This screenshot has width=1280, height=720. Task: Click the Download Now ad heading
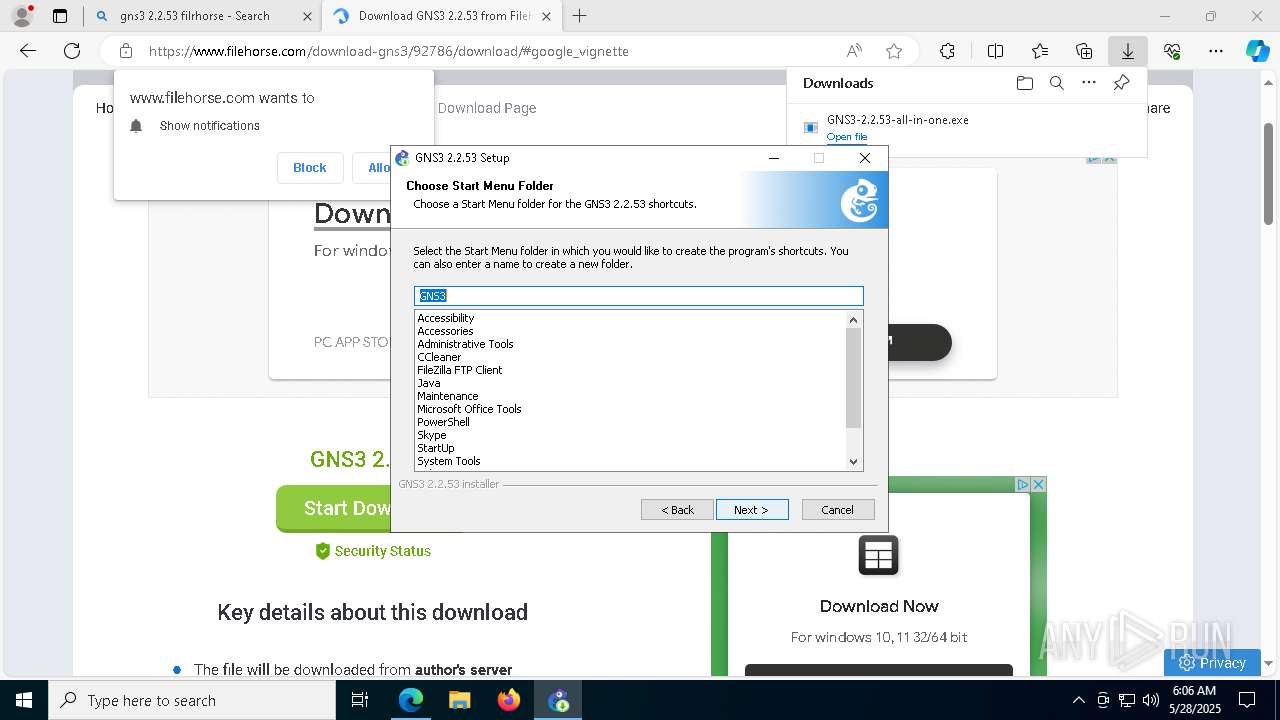coord(879,606)
